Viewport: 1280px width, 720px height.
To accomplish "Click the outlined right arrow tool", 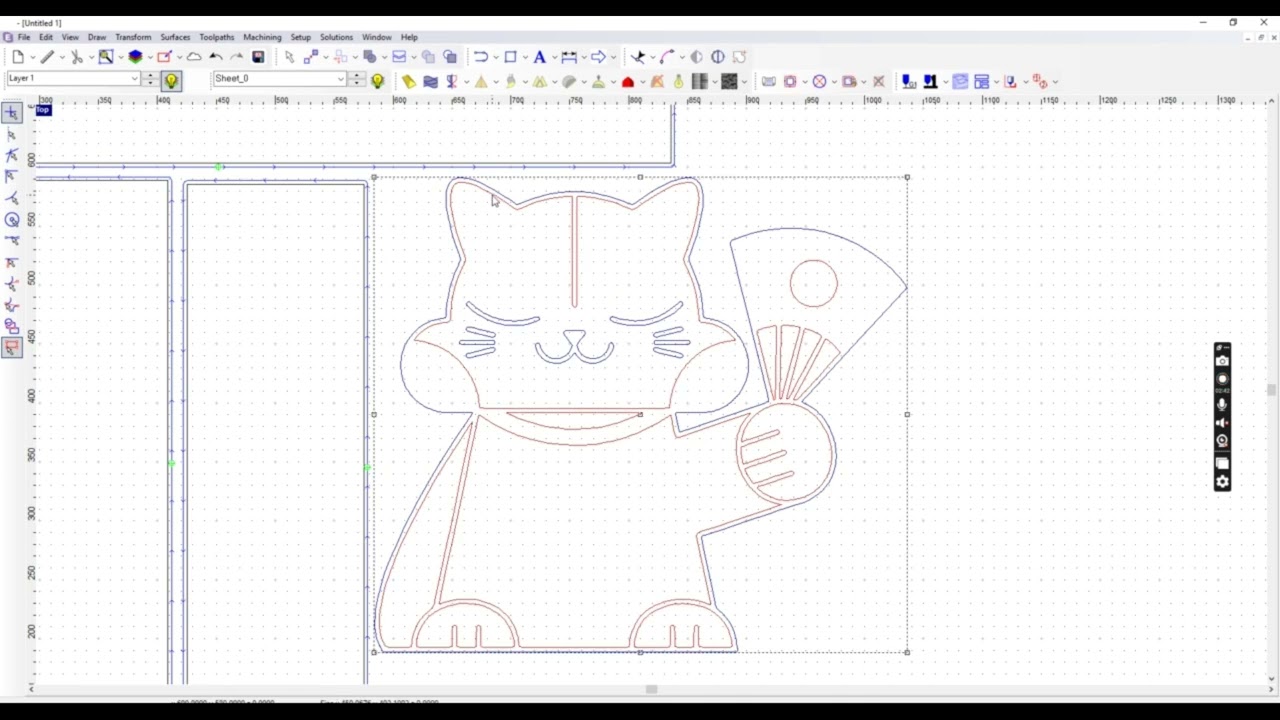I will [598, 57].
